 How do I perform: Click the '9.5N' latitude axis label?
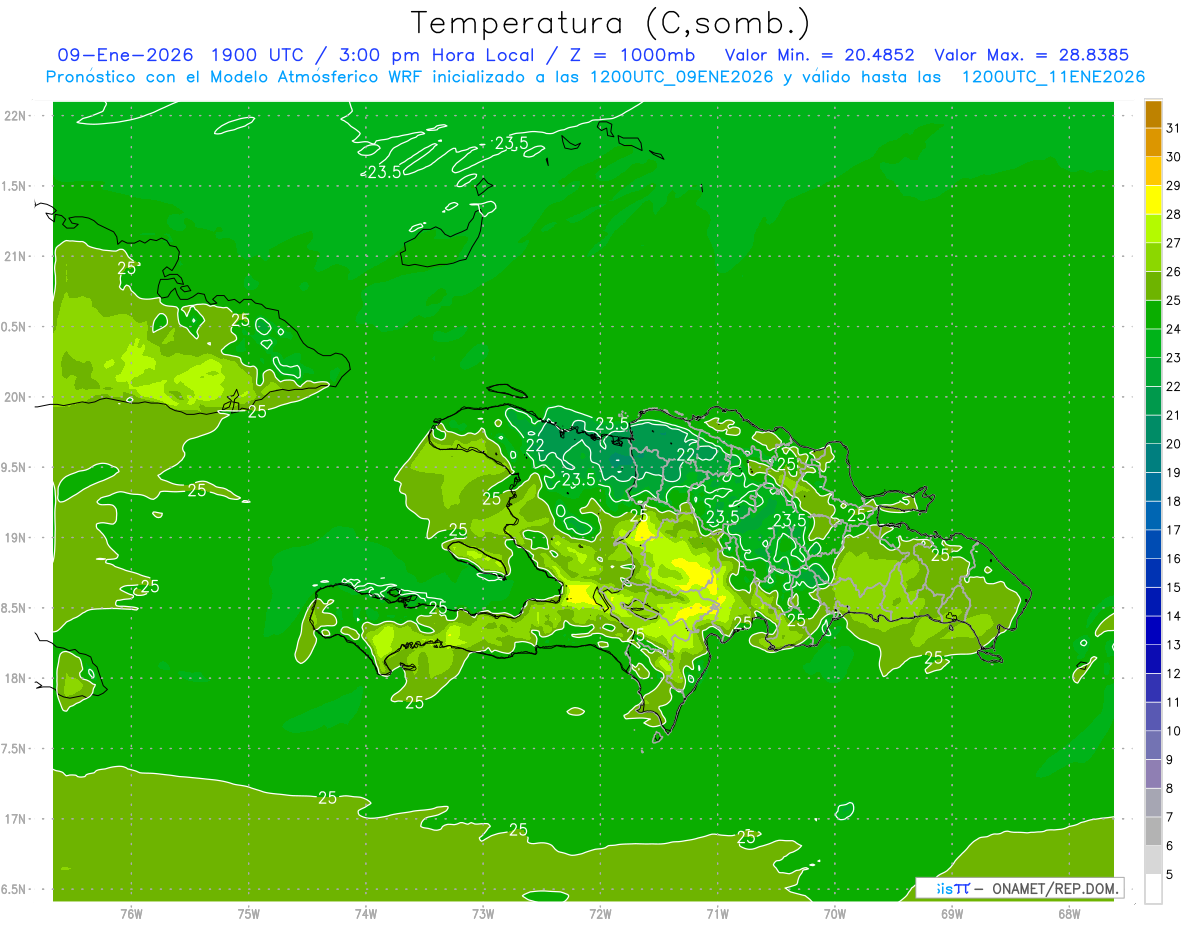point(15,468)
